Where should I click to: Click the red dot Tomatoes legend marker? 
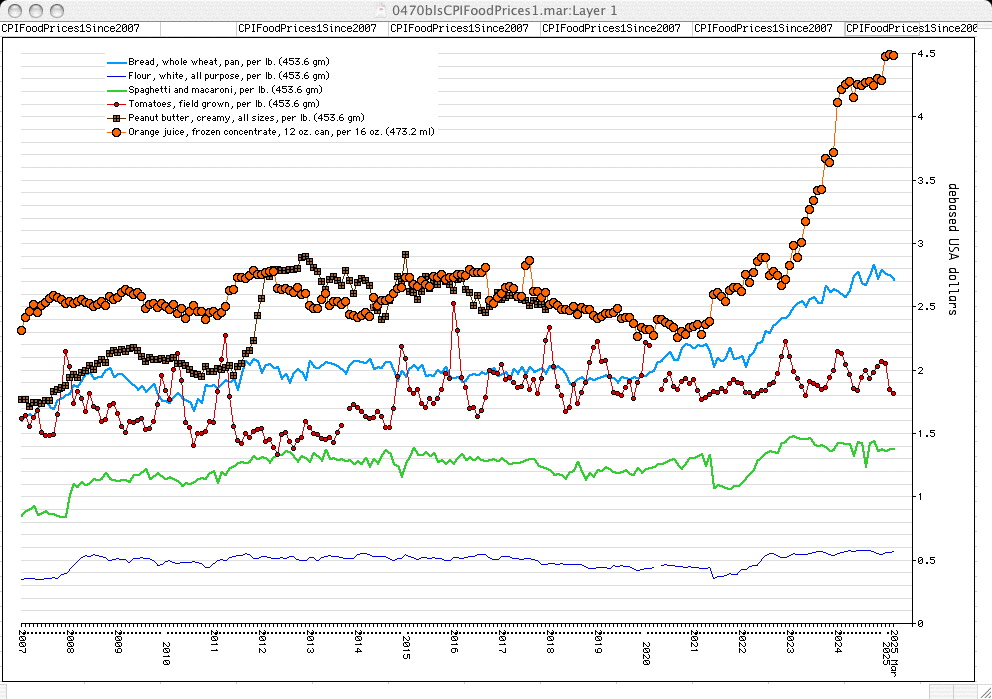[116, 104]
